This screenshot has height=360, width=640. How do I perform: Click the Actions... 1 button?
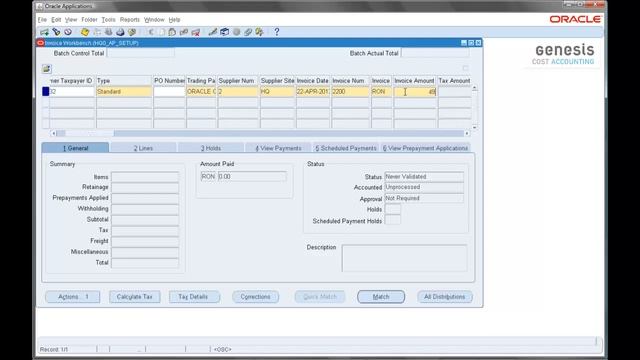[x=73, y=297]
